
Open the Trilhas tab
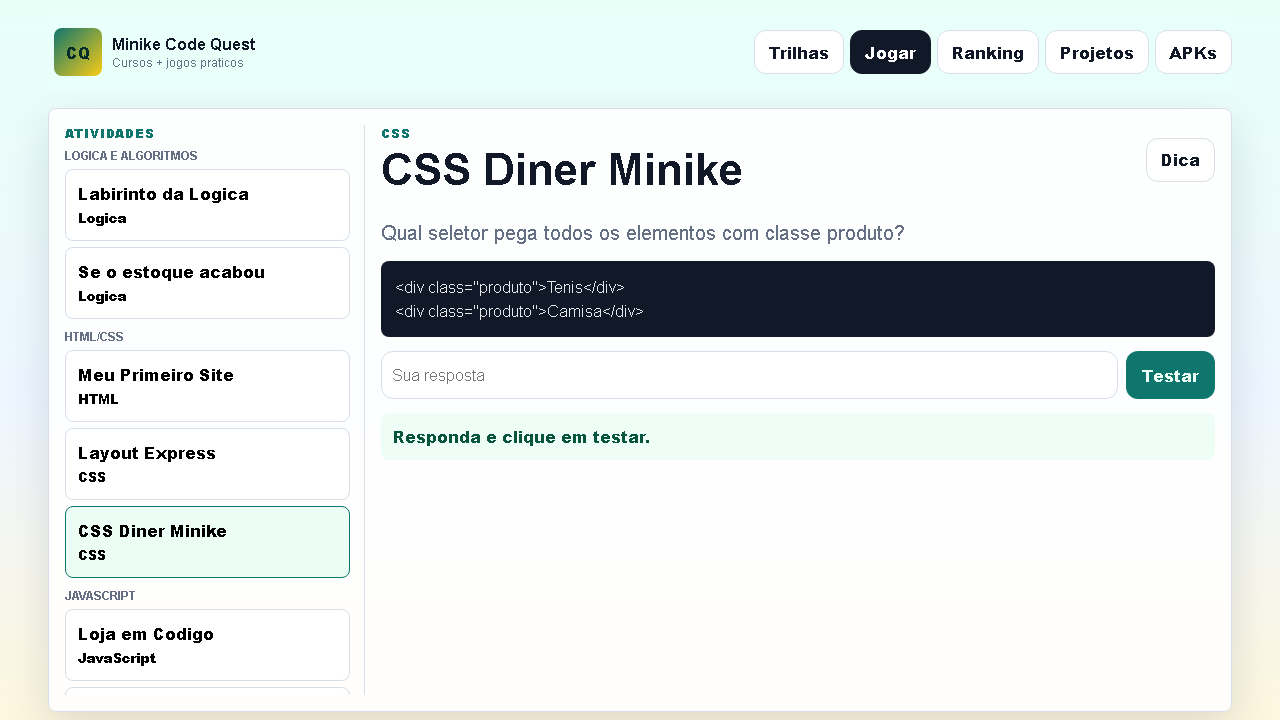pos(799,52)
